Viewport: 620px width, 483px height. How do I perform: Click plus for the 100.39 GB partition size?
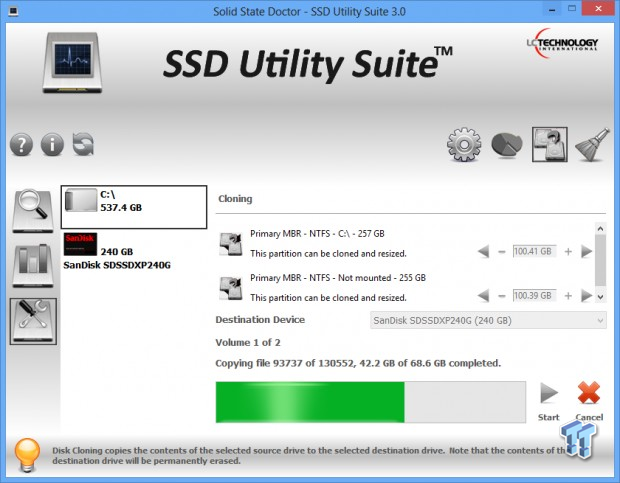[x=568, y=296]
